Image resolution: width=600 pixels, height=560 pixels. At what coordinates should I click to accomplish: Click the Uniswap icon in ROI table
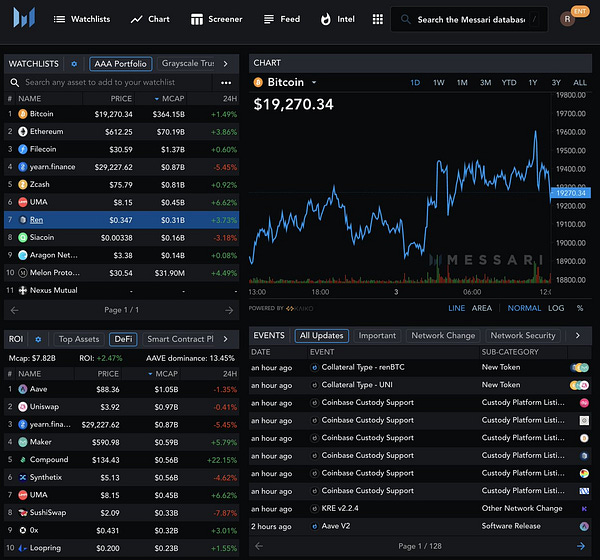(23, 407)
